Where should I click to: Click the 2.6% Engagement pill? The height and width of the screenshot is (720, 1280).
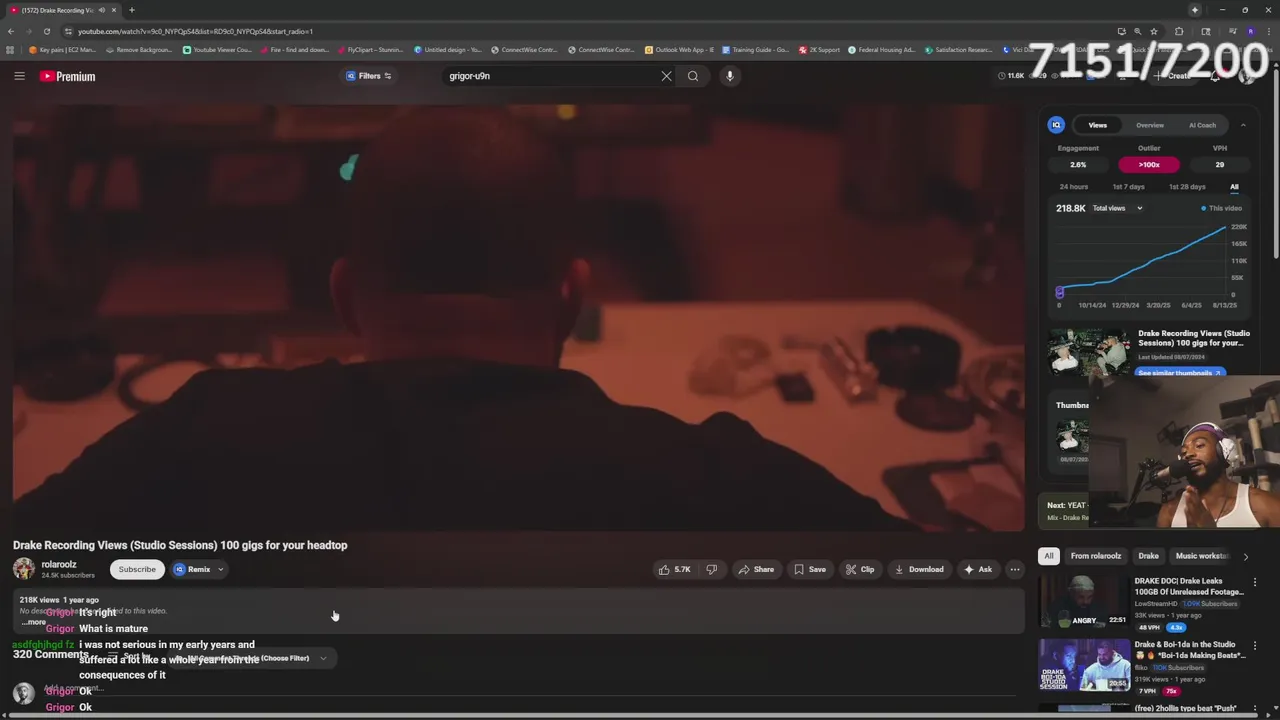[x=1078, y=165]
